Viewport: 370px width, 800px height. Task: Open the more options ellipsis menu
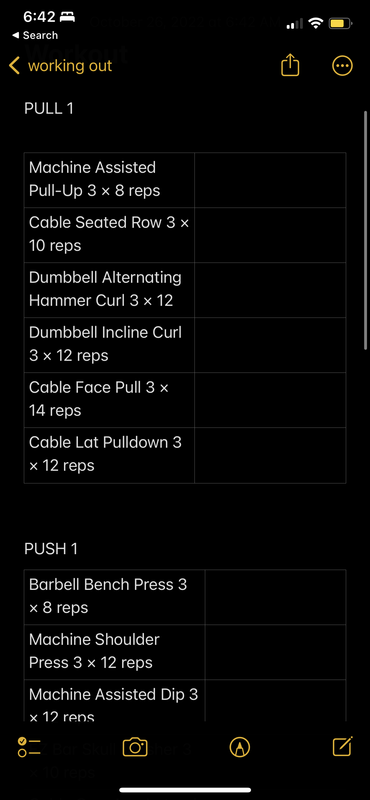tap(342, 66)
